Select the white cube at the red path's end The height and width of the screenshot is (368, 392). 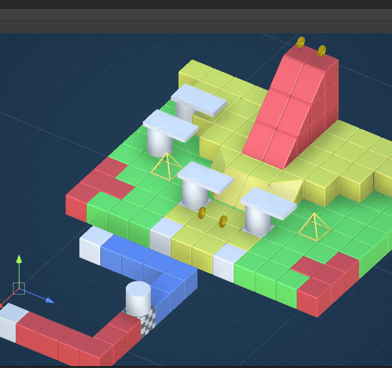(x=12, y=322)
